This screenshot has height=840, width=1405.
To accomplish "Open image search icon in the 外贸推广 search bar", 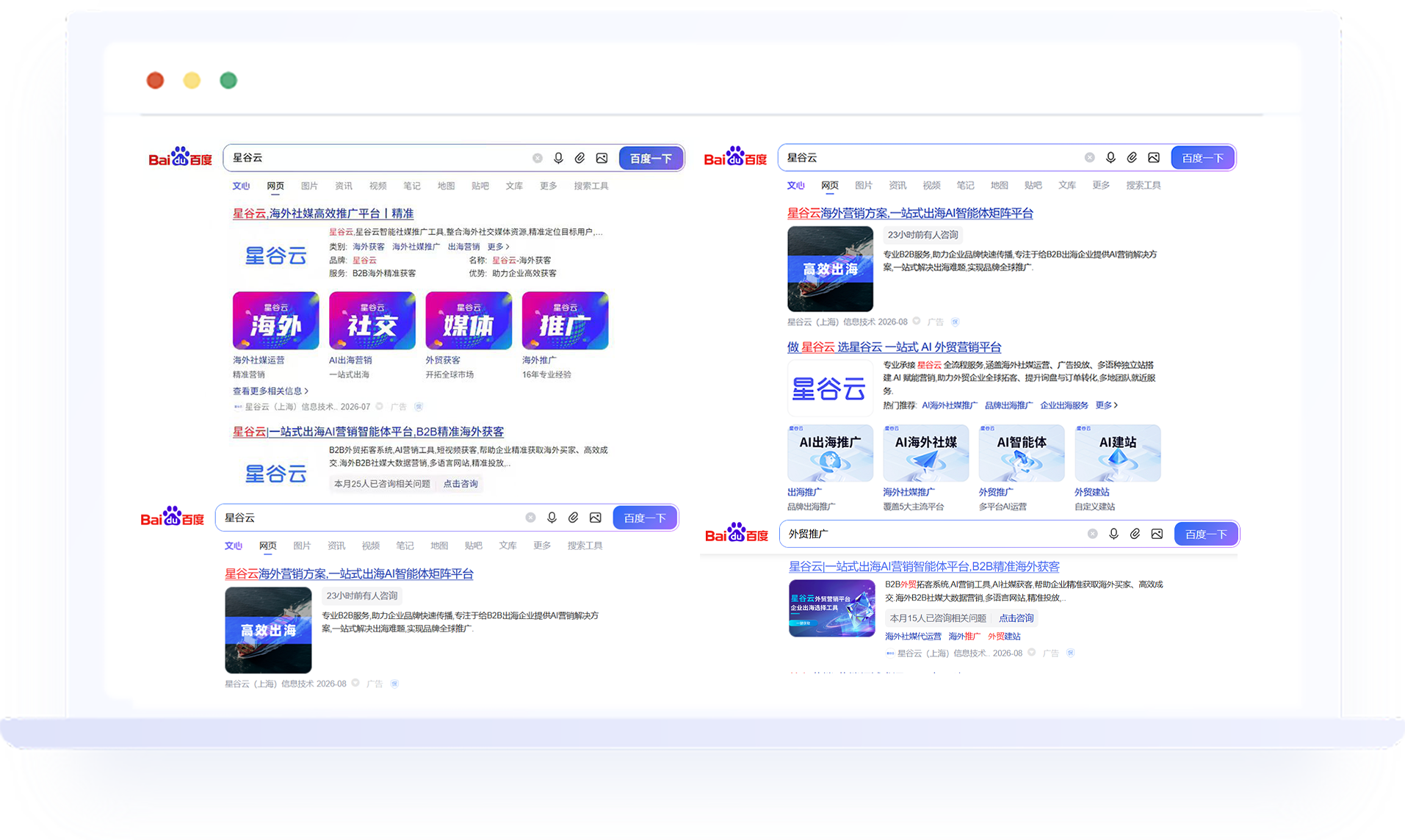I will pyautogui.click(x=1157, y=534).
